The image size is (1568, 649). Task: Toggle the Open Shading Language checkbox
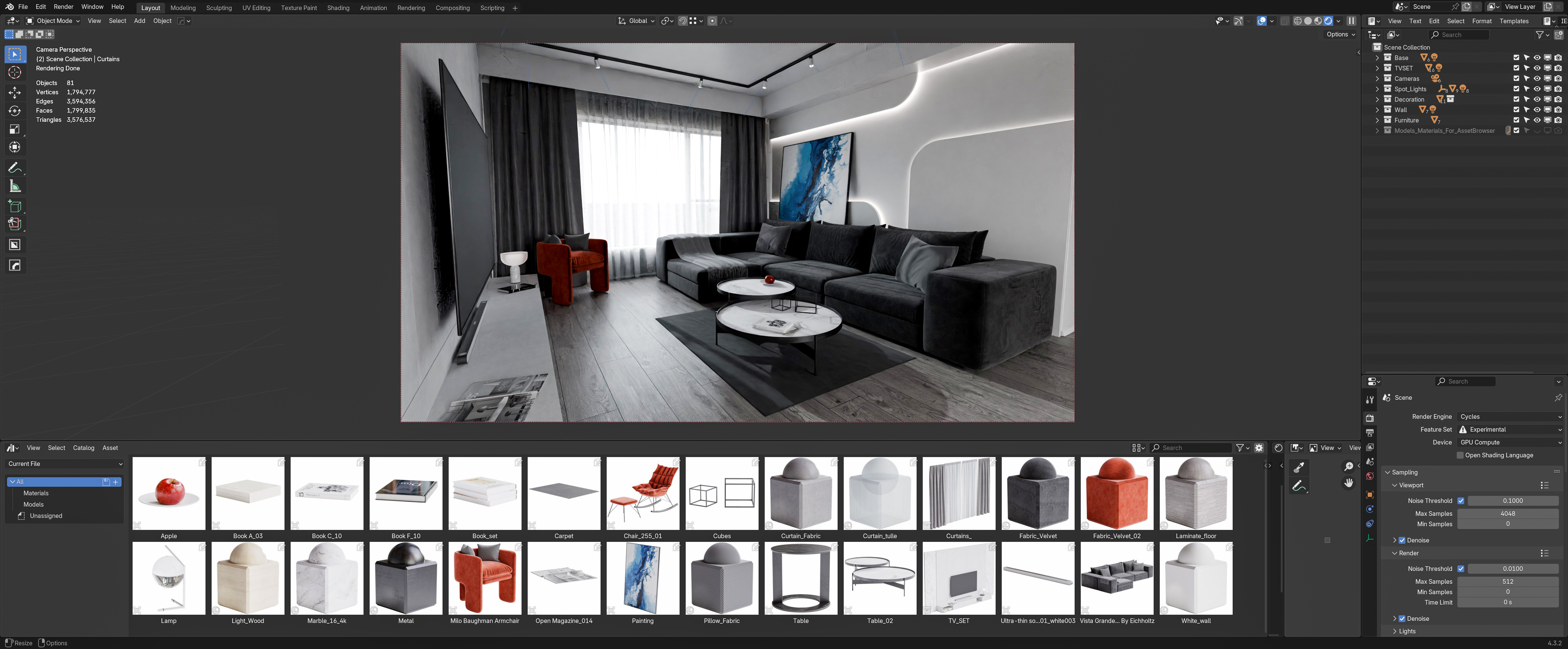coord(1460,455)
